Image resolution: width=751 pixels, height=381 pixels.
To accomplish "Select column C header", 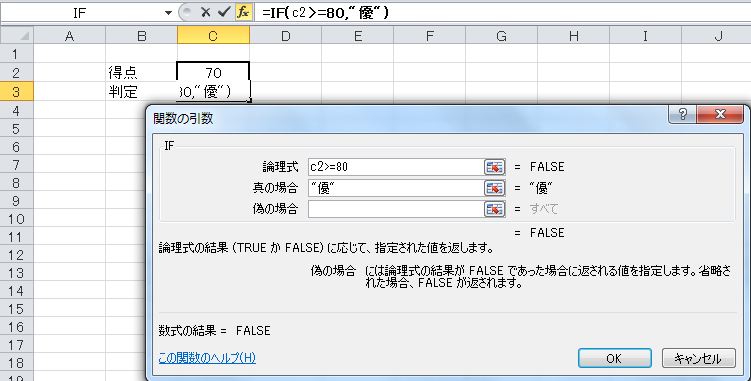I will coord(213,35).
